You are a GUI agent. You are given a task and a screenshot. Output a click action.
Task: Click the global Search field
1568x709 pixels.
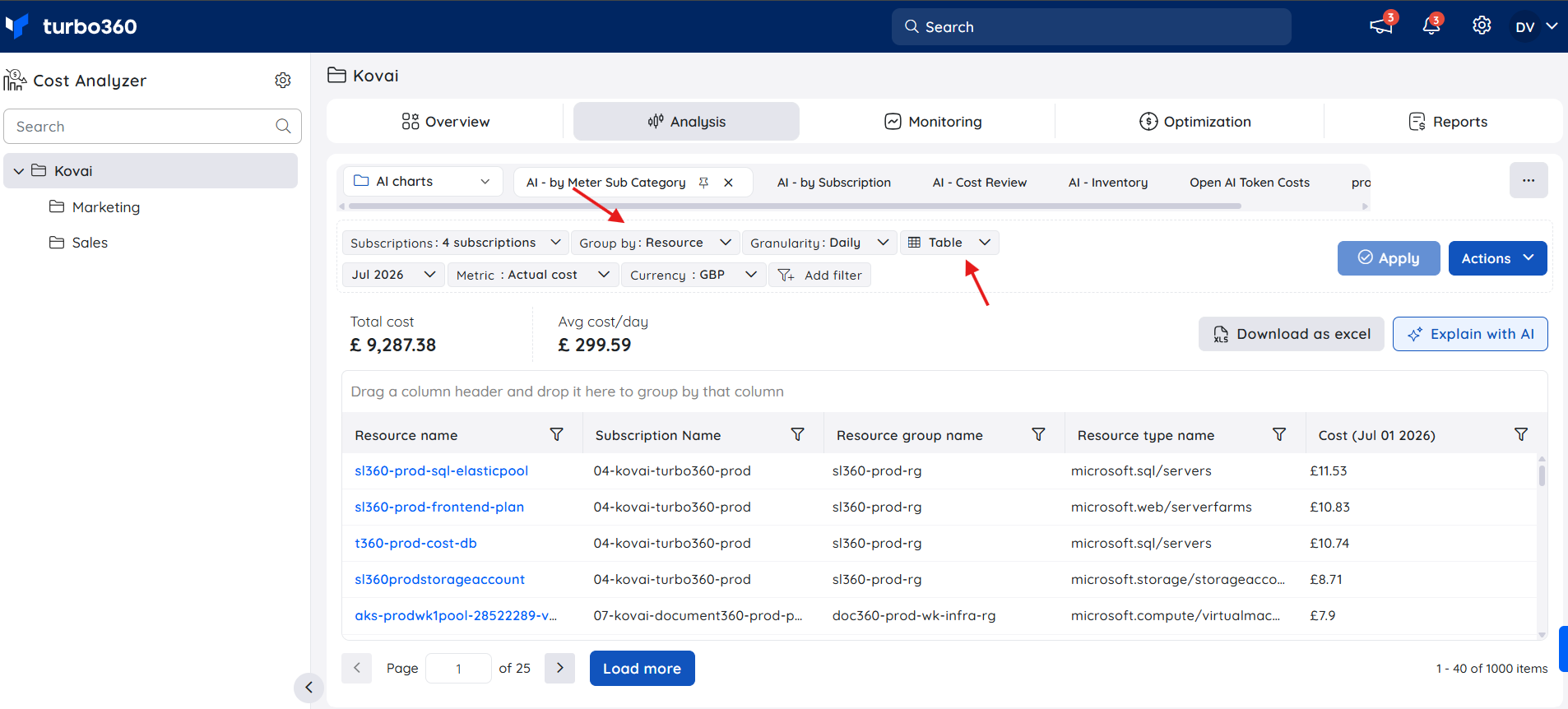click(1091, 26)
